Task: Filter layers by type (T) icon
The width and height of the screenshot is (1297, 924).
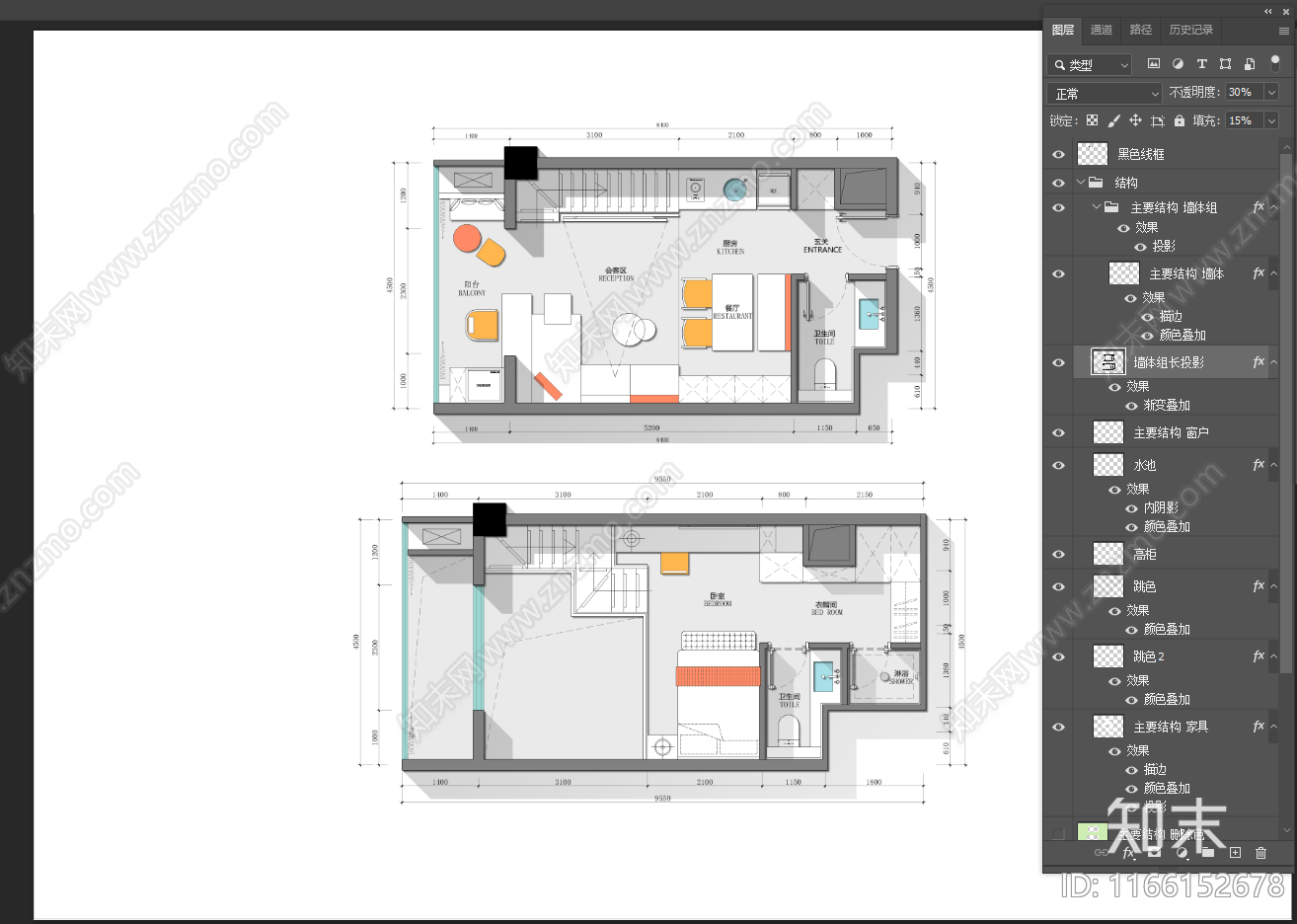Action: point(1201,64)
